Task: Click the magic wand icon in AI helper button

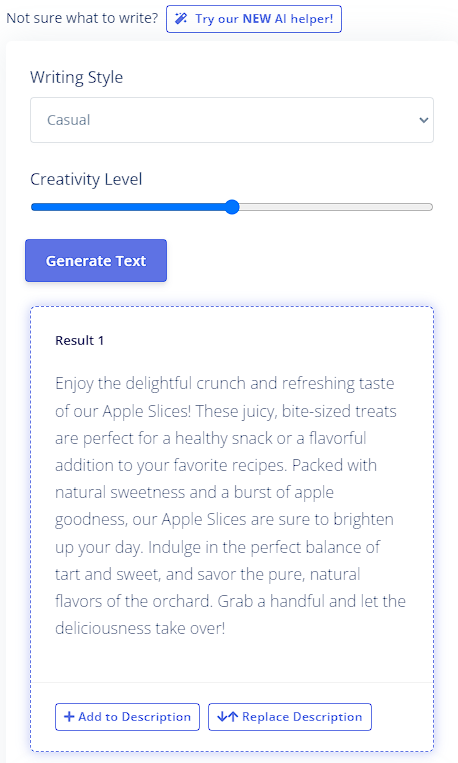Action: click(181, 19)
